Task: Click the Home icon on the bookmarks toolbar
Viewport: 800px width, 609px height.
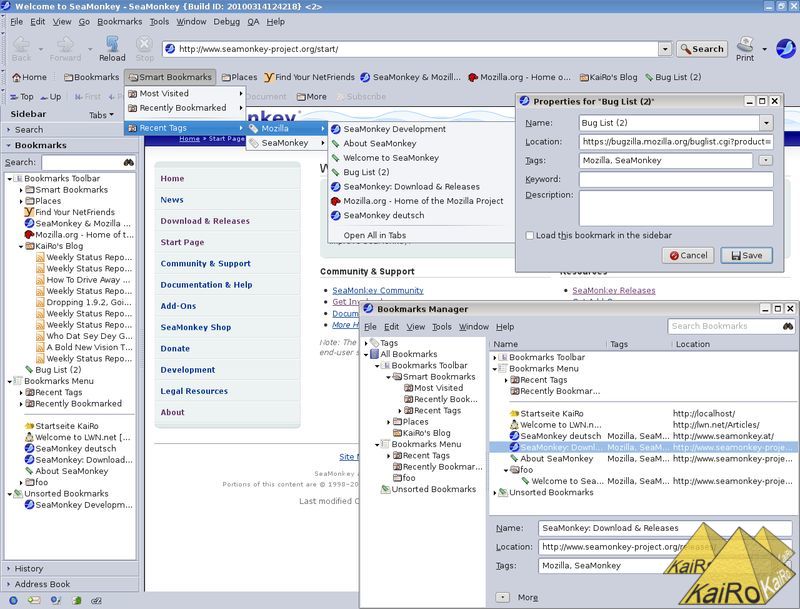Action: (x=17, y=78)
